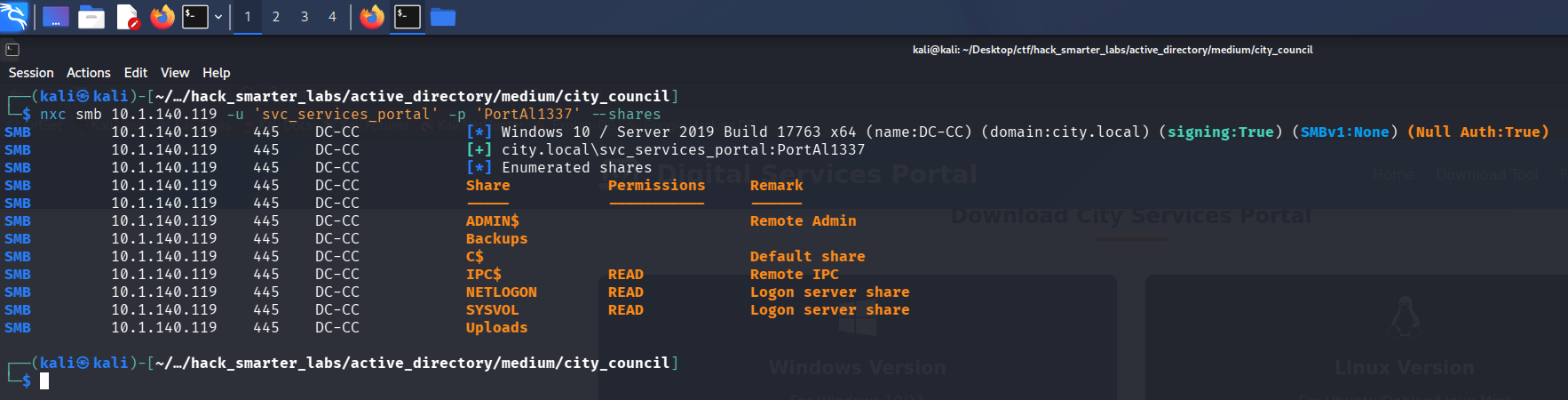Click the 'Permissions' column header
The image size is (1568, 400).
pyautogui.click(x=656, y=185)
